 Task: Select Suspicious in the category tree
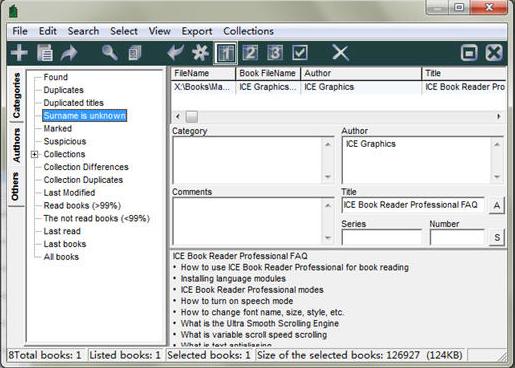click(65, 141)
